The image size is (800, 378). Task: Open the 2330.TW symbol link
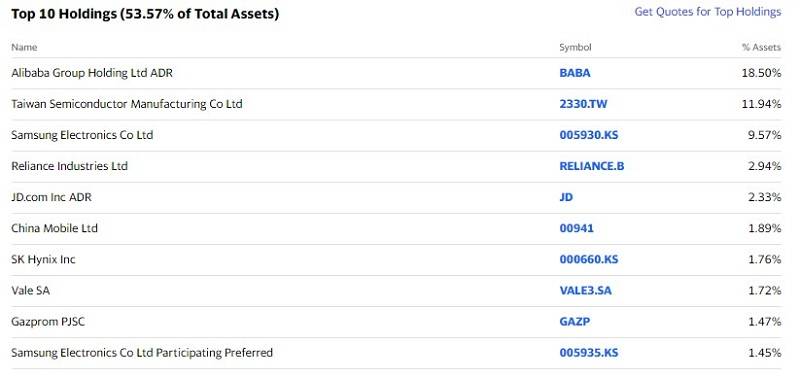[584, 104]
